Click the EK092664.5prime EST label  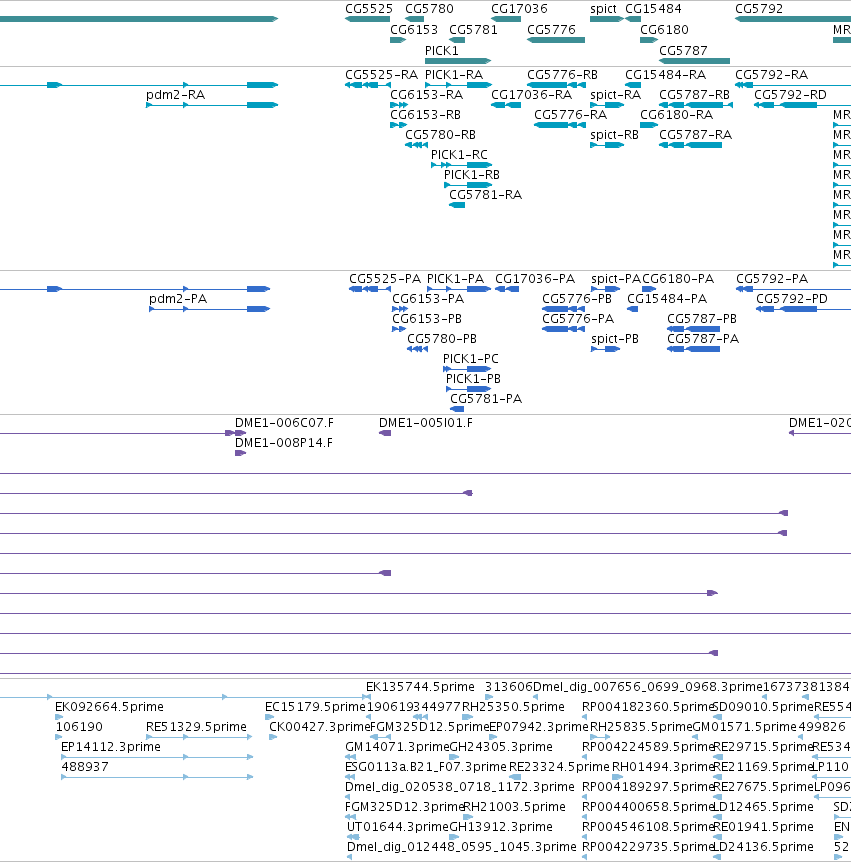tap(109, 706)
